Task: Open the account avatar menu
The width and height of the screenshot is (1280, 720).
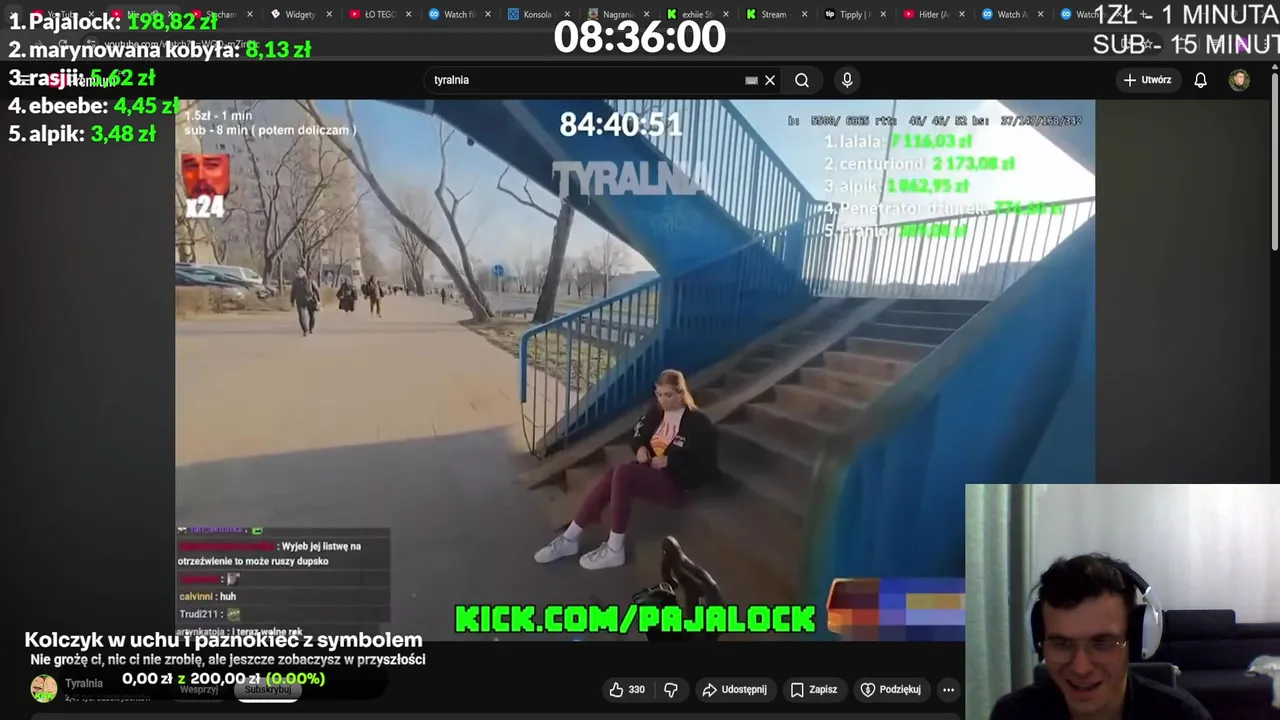Action: 1239,80
